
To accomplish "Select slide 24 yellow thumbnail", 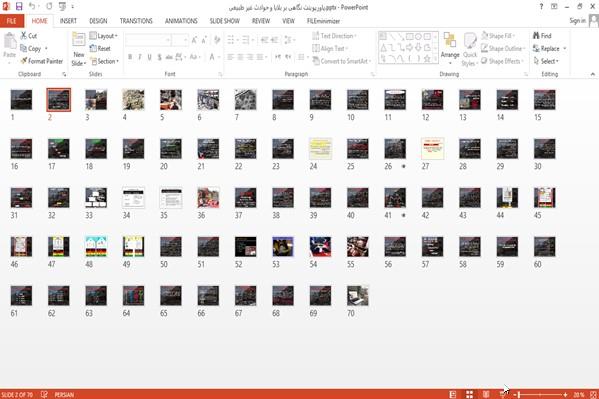I will (321, 149).
